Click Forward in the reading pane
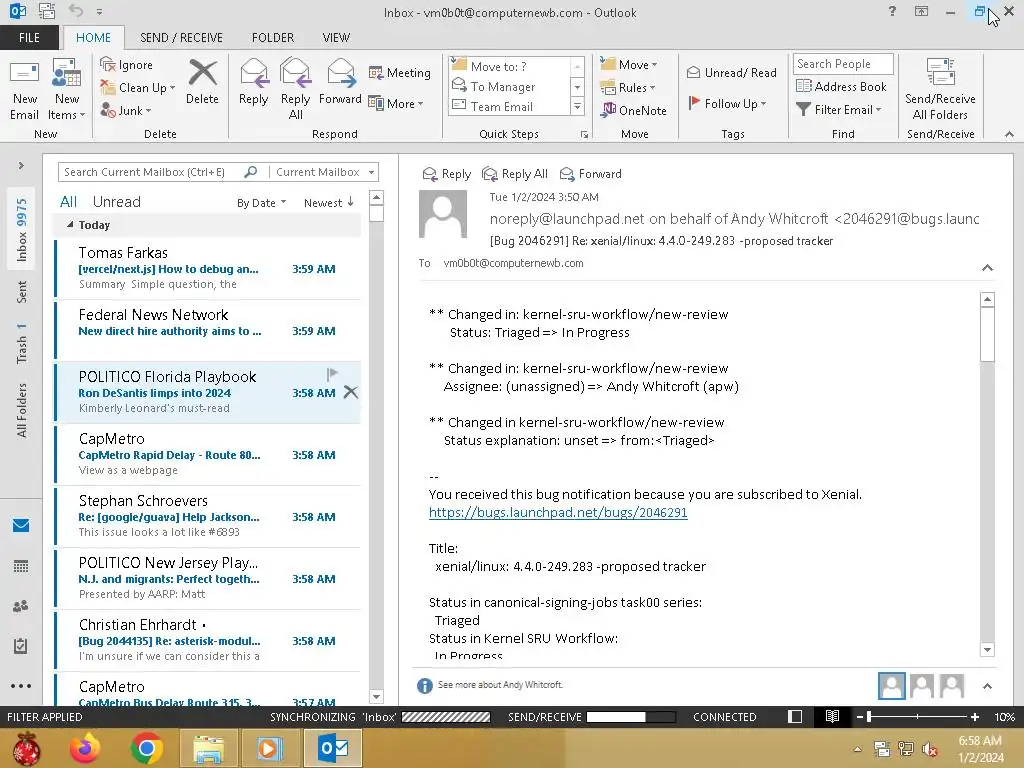This screenshot has height=768, width=1024. (x=591, y=174)
